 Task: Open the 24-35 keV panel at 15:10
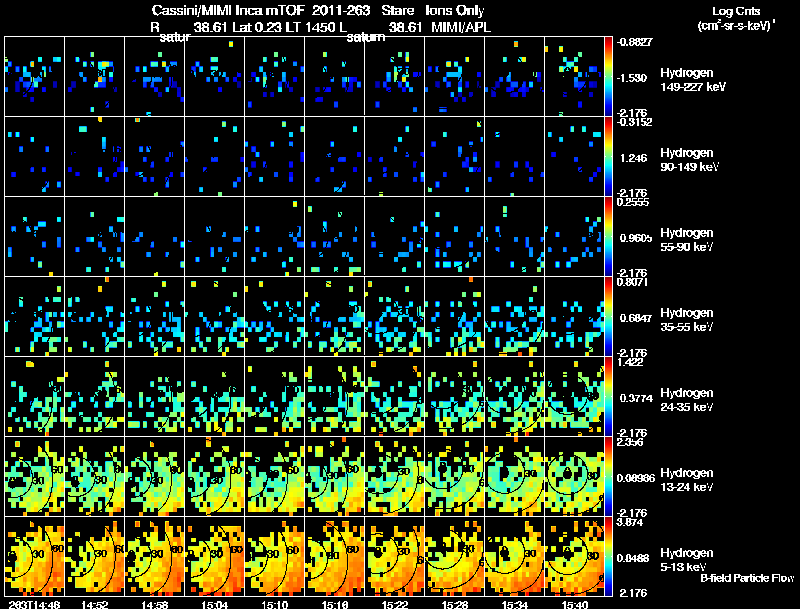[274, 396]
